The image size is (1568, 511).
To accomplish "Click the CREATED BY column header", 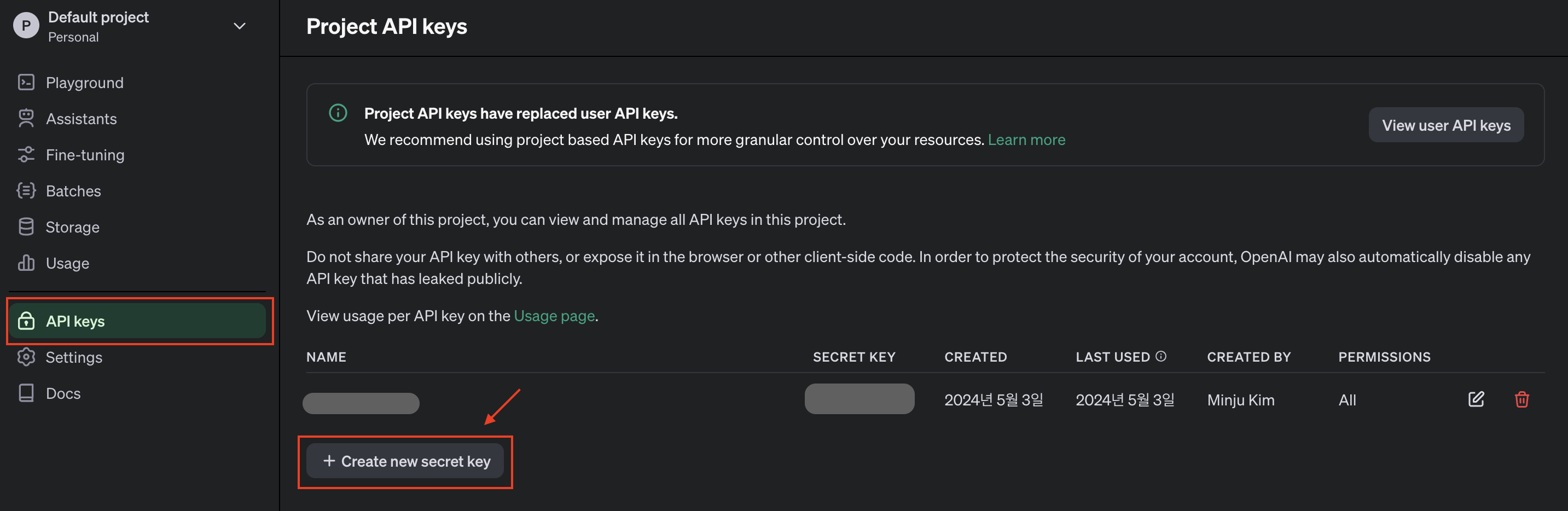I will pyautogui.click(x=1249, y=357).
